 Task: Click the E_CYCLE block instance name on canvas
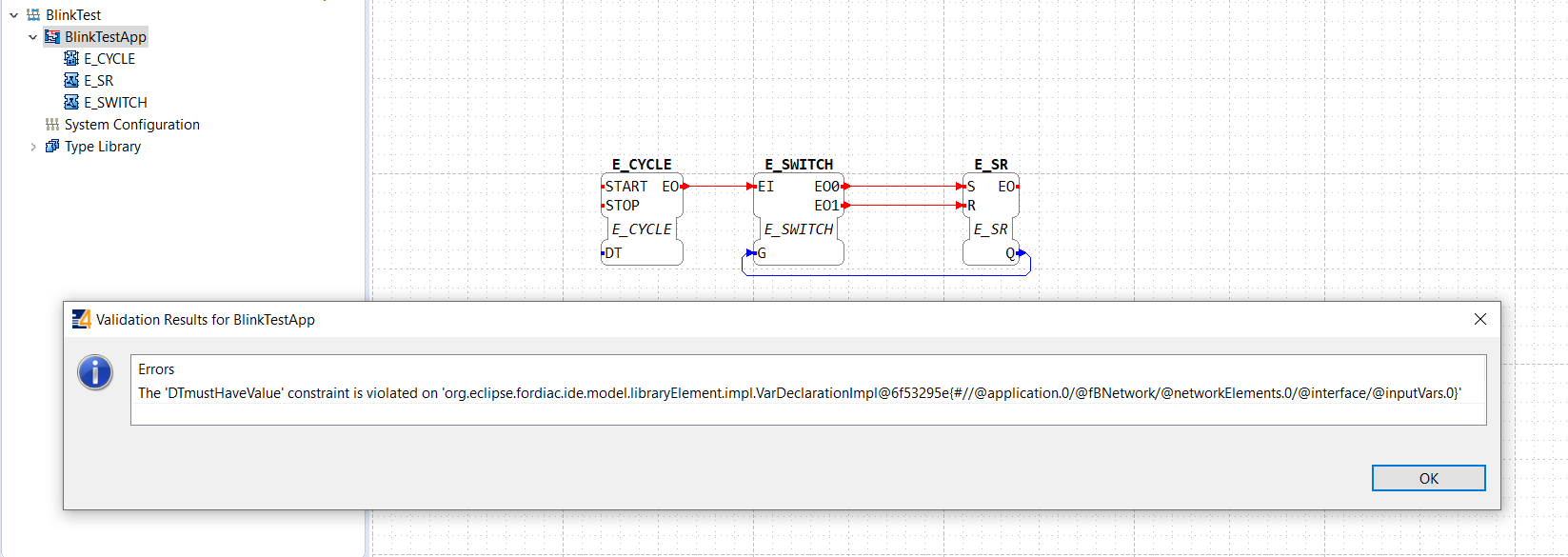click(642, 165)
